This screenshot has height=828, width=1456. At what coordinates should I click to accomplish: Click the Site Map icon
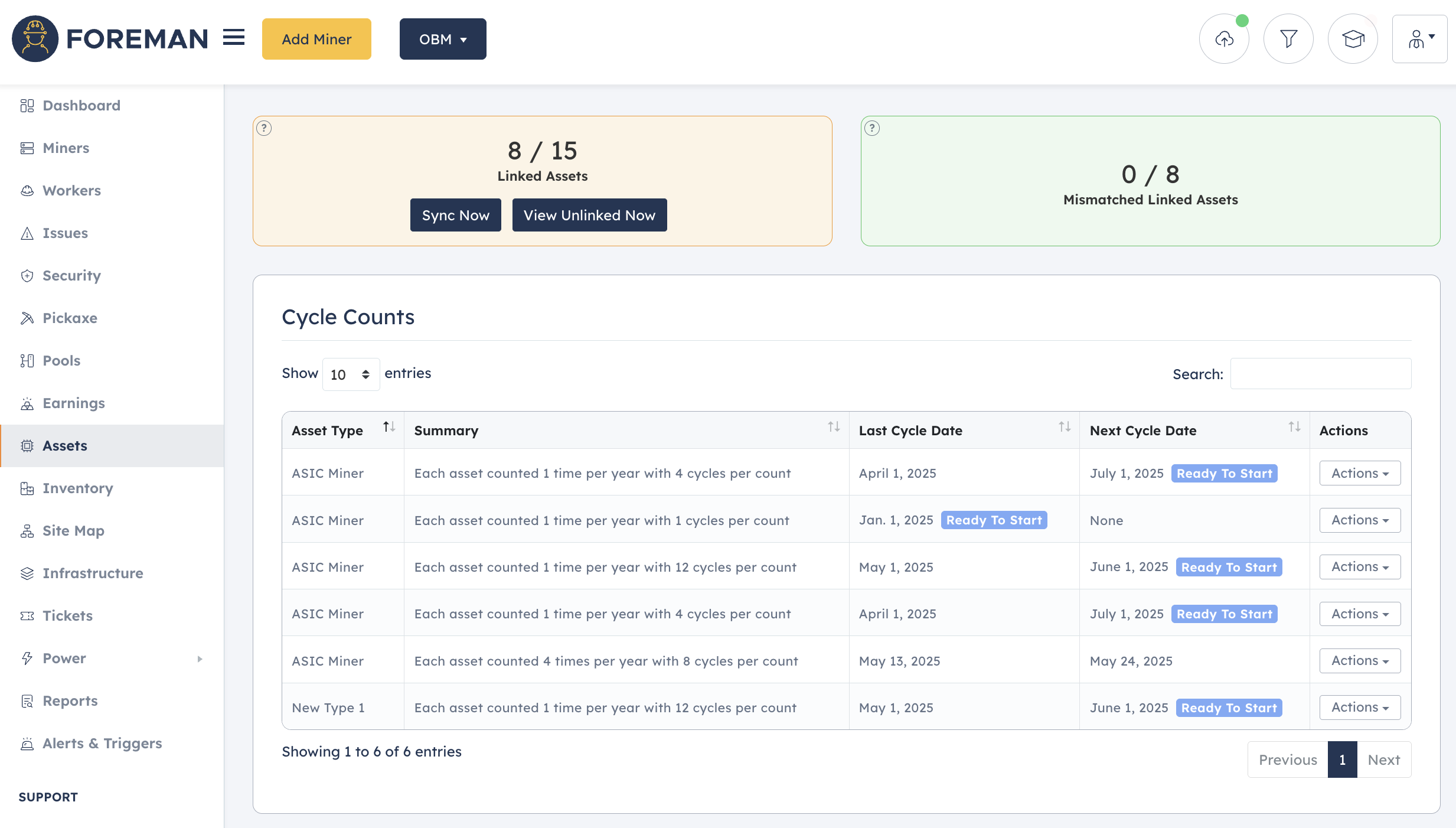point(27,531)
